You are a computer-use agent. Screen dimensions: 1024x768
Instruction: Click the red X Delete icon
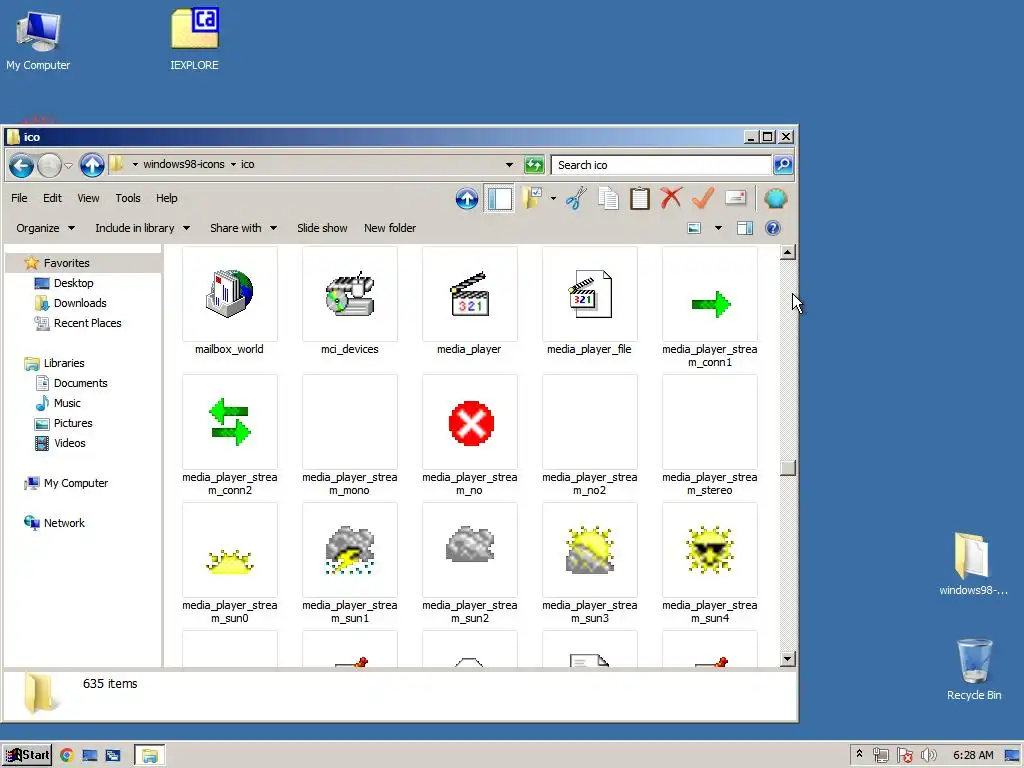(671, 198)
